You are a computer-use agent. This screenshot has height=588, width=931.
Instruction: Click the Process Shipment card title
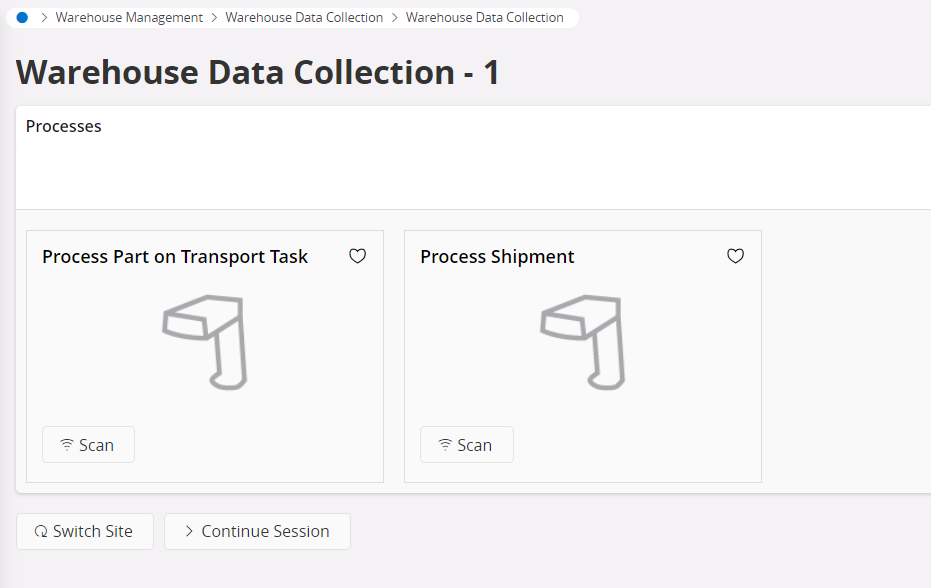(497, 257)
